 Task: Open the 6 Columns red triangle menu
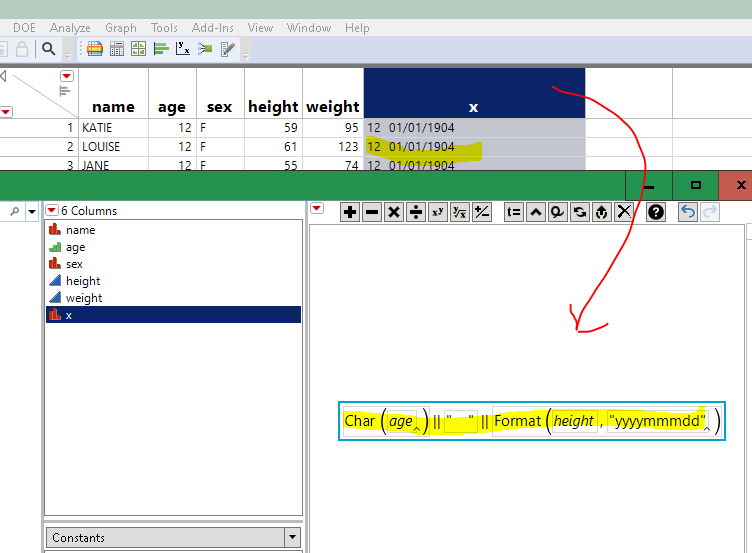click(x=52, y=210)
